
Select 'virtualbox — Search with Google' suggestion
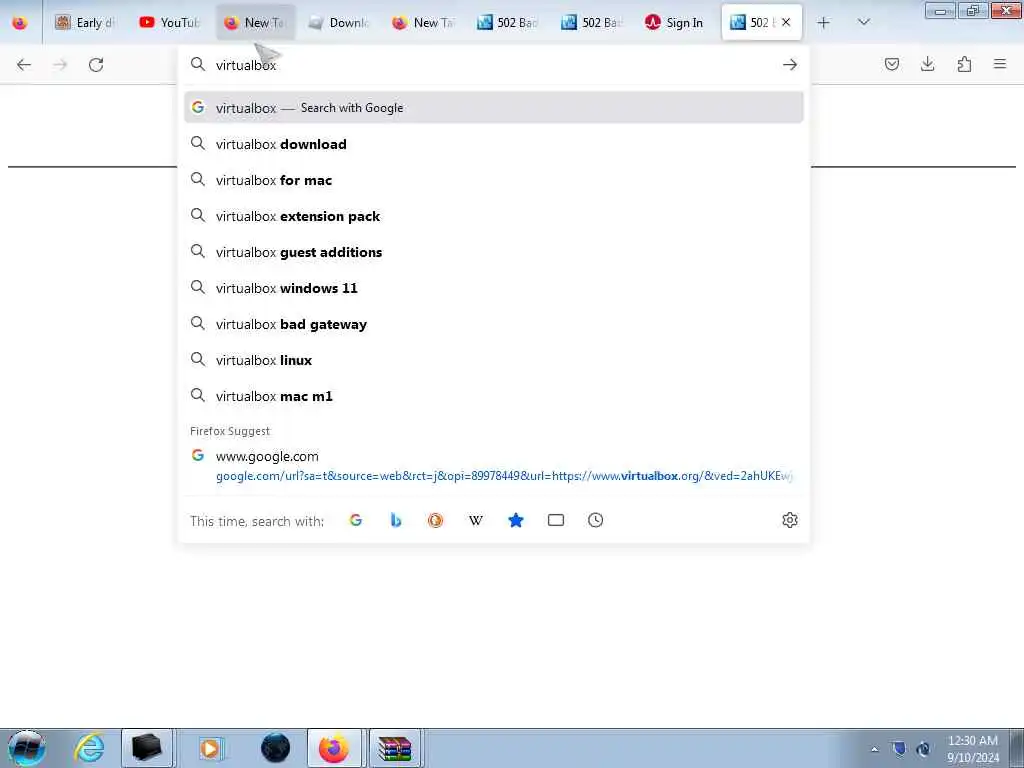click(494, 108)
